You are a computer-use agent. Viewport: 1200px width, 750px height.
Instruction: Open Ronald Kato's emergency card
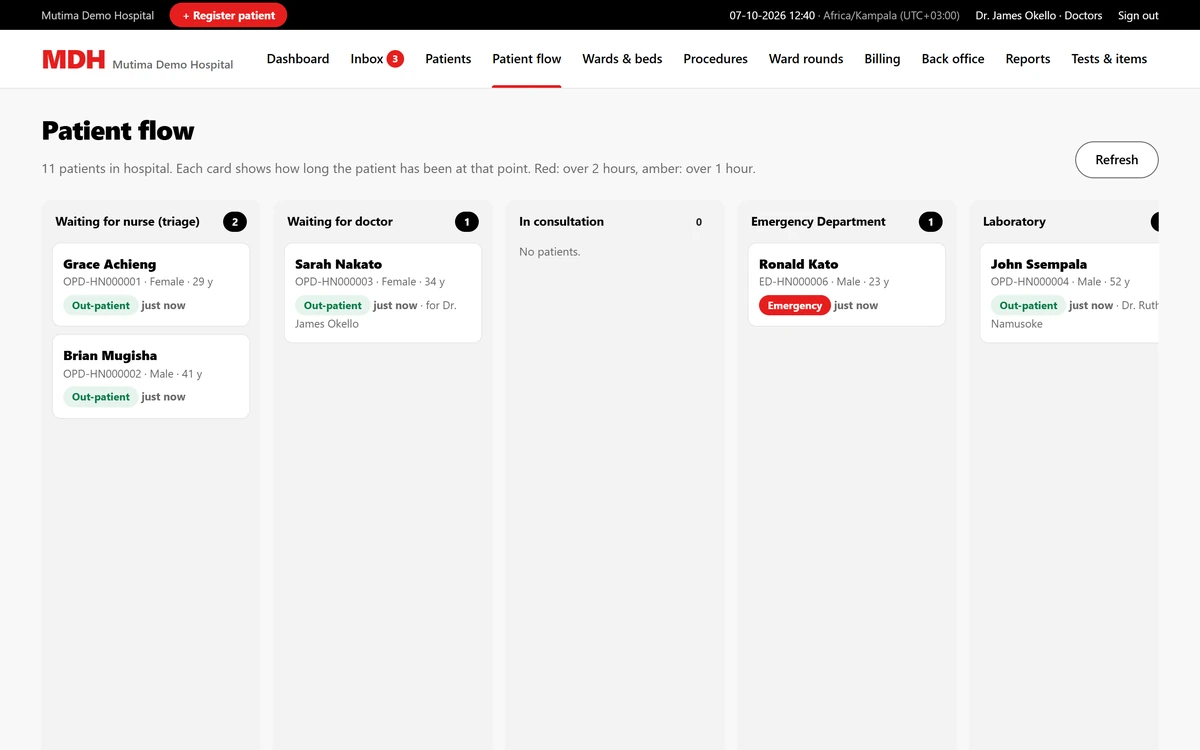click(847, 285)
